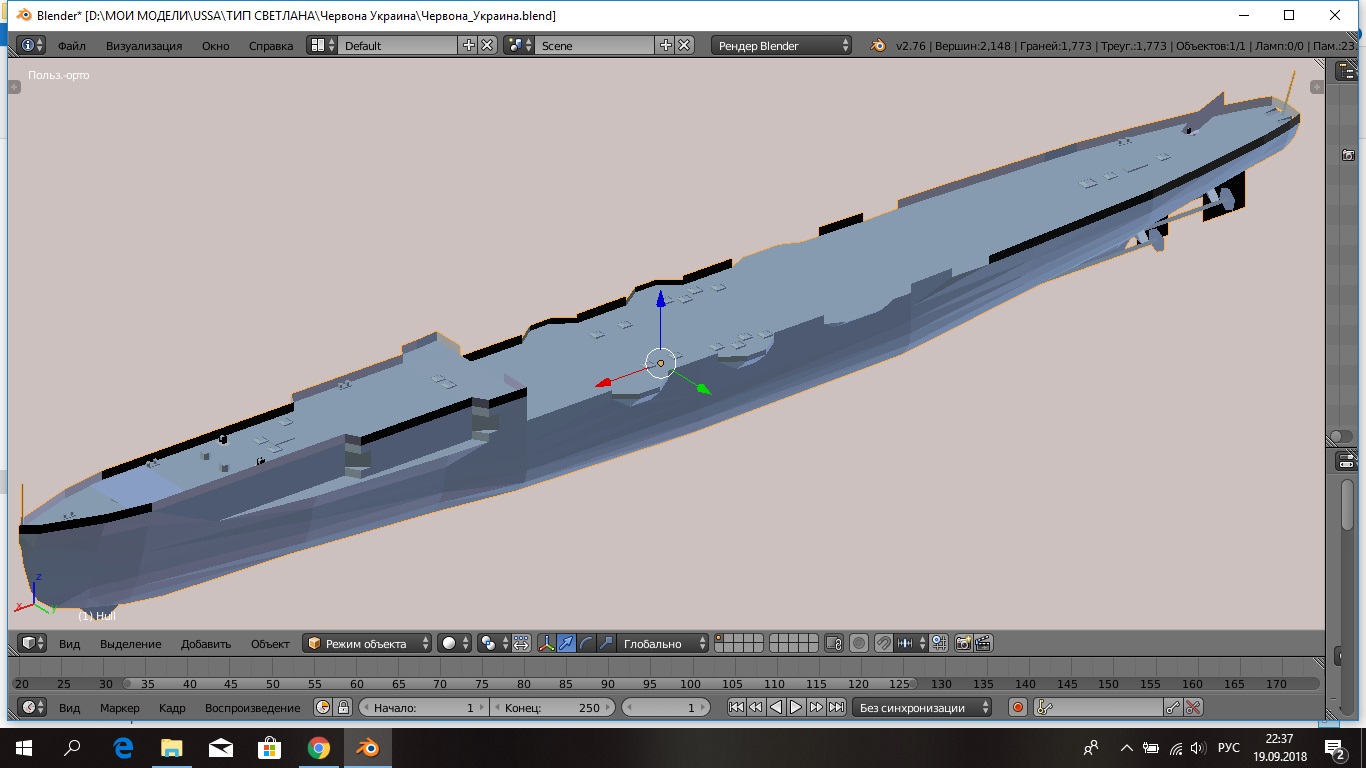Viewport: 1366px width, 768px height.
Task: Open the Режим объекта mode dropdown
Action: [x=368, y=643]
